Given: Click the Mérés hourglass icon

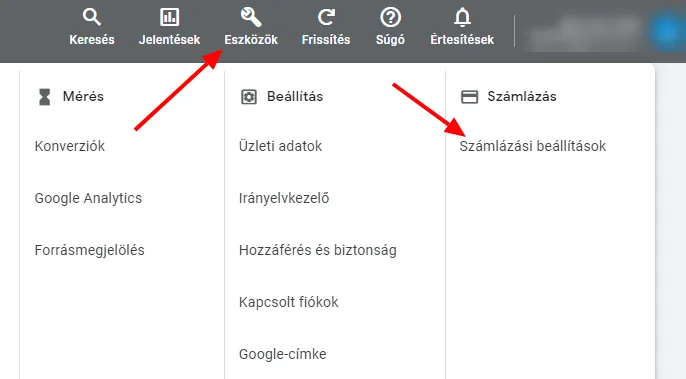Looking at the screenshot, I should (45, 97).
